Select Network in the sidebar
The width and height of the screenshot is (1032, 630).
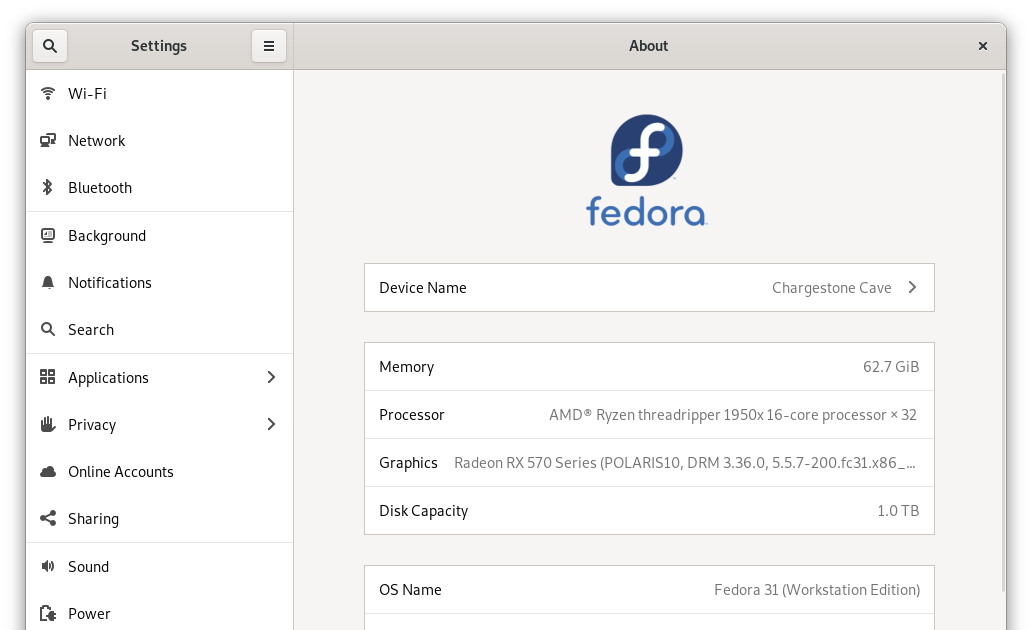tap(159, 140)
